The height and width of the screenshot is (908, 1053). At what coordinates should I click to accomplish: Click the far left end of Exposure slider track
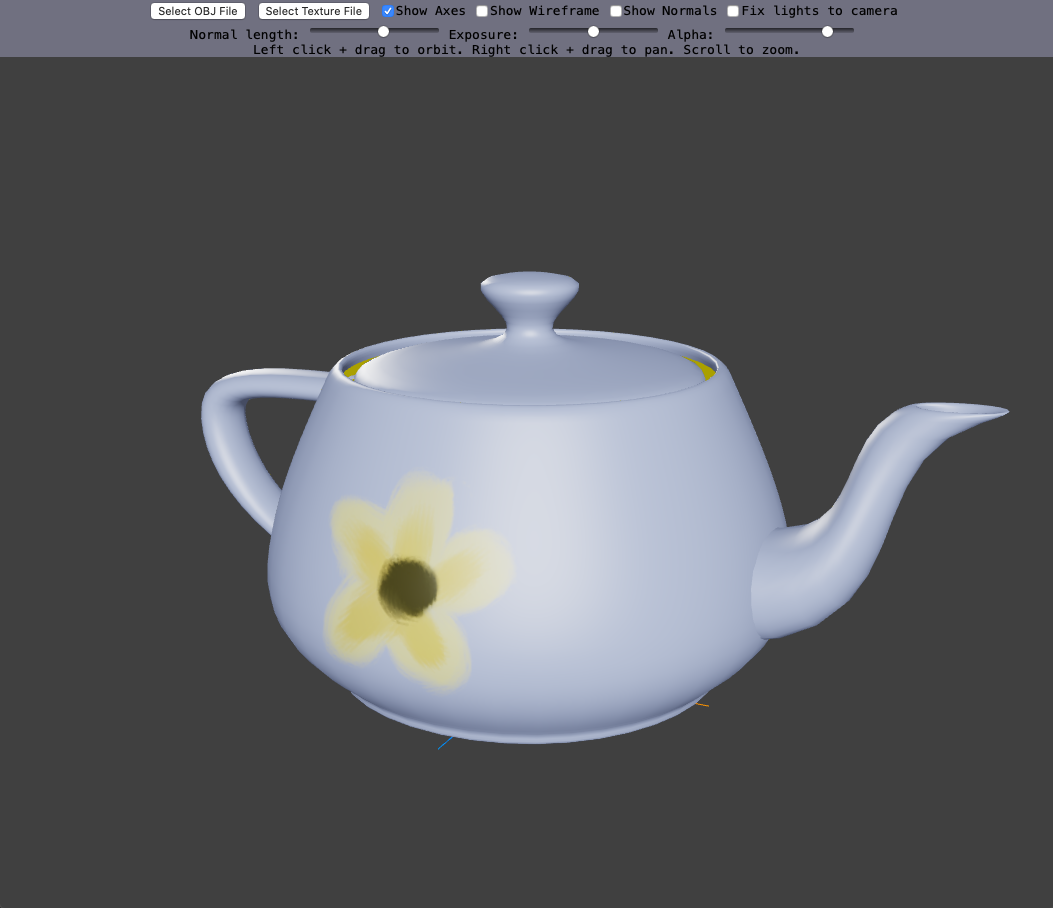coord(532,31)
